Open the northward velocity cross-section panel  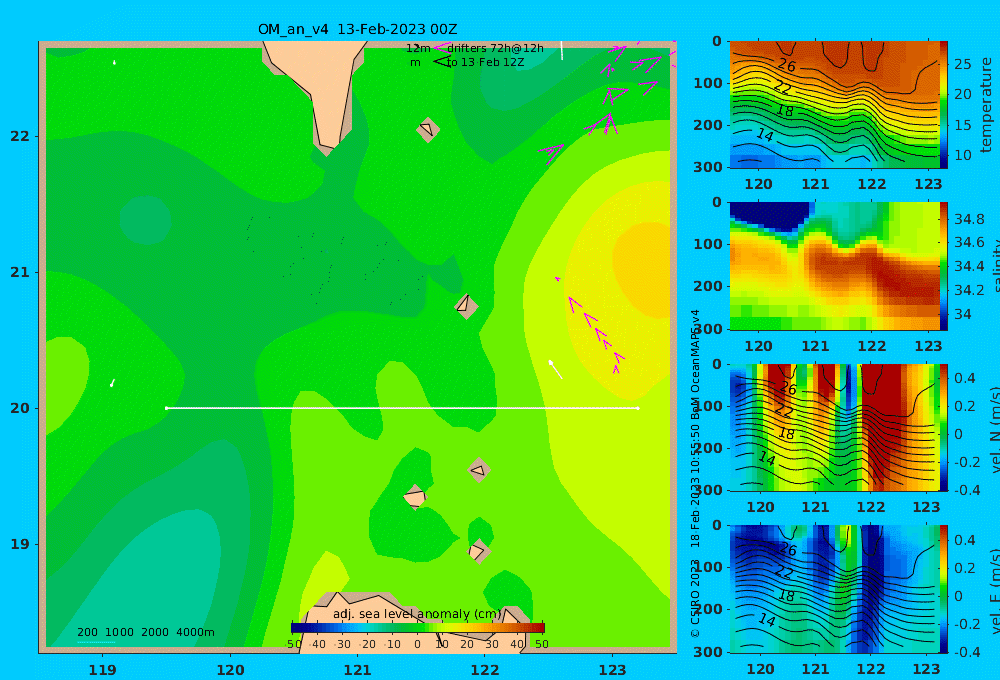[x=834, y=427]
